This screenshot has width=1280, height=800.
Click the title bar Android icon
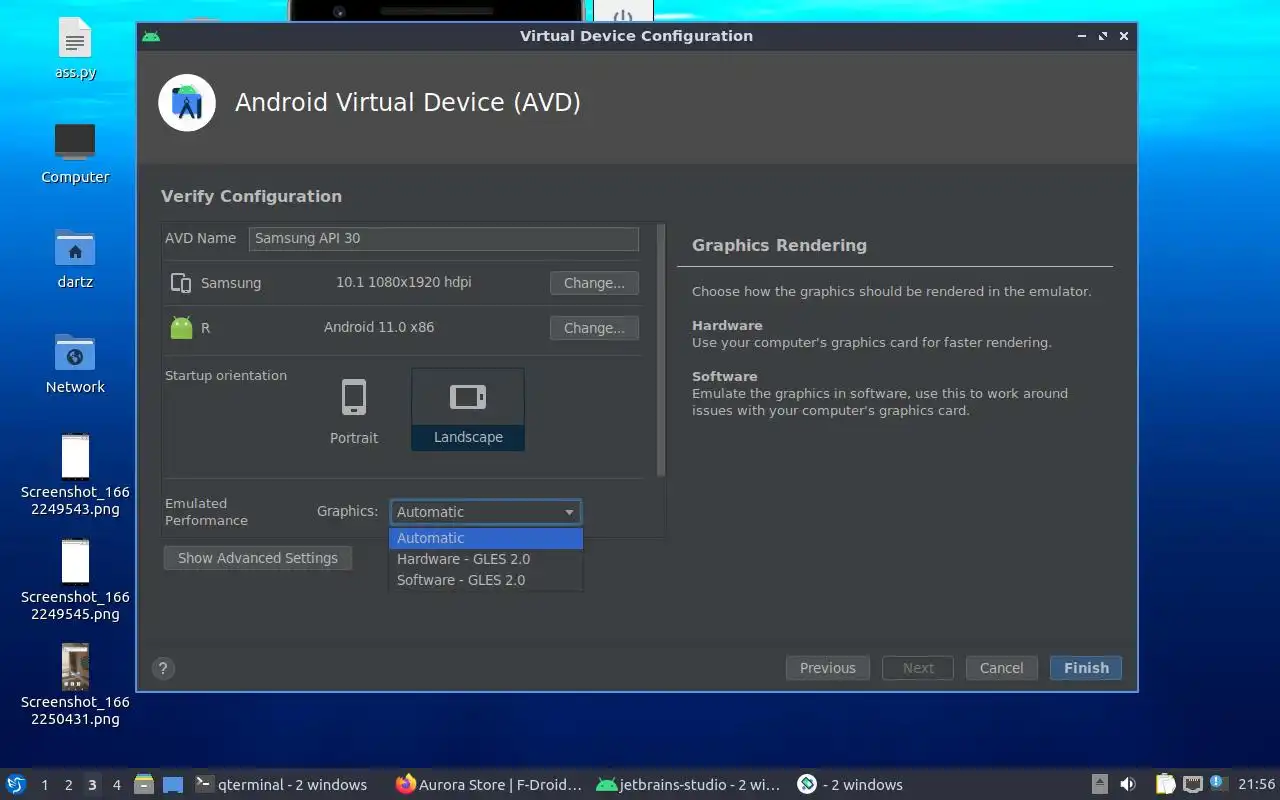click(151, 36)
